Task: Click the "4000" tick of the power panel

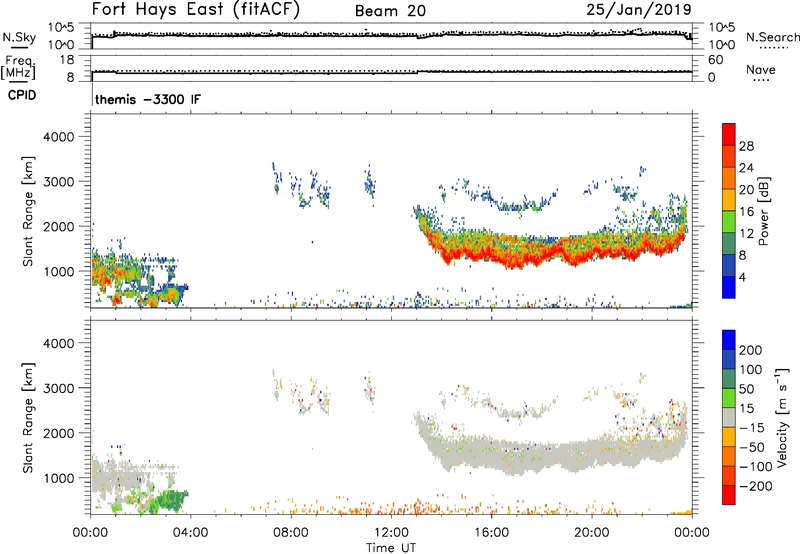Action: point(58,137)
